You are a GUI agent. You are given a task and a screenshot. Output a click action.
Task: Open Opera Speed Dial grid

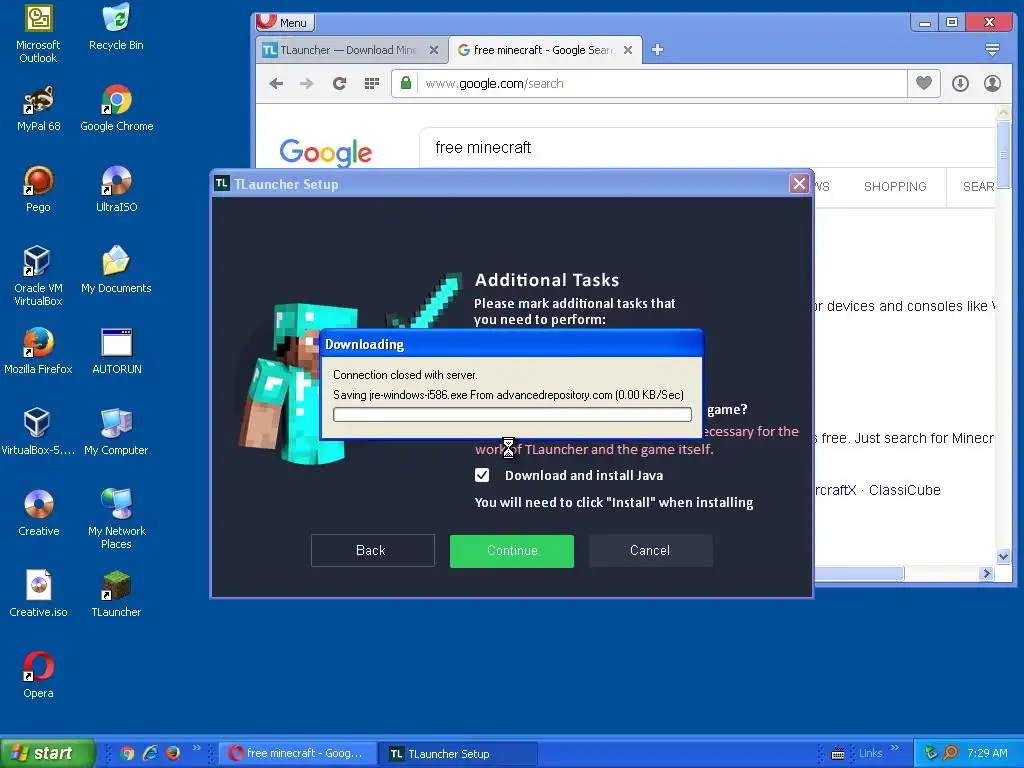[372, 84]
